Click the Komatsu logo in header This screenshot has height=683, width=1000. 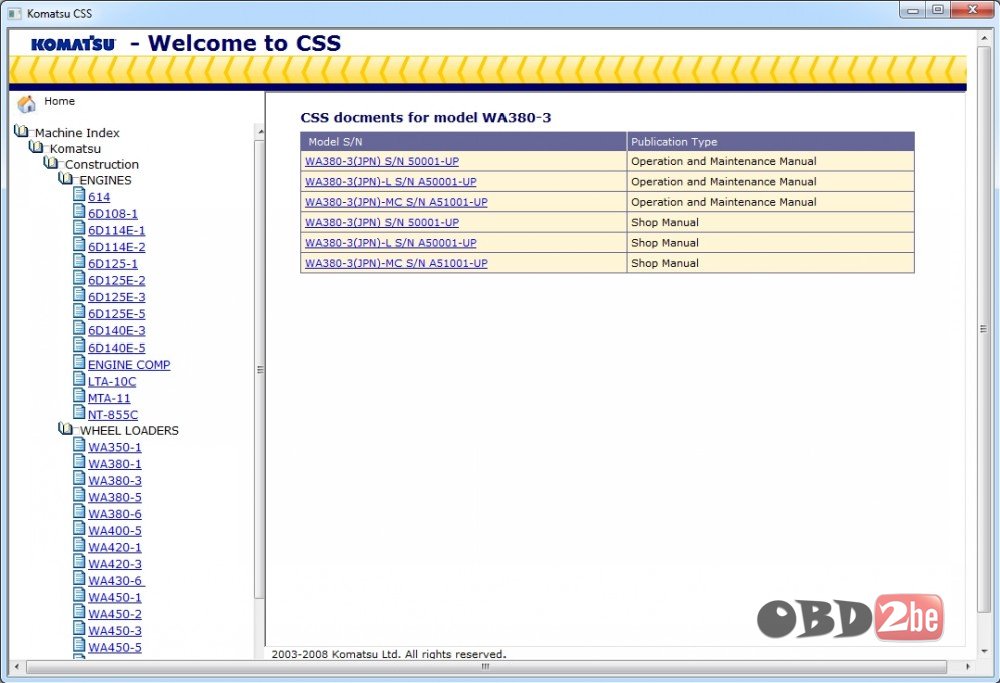(73, 43)
